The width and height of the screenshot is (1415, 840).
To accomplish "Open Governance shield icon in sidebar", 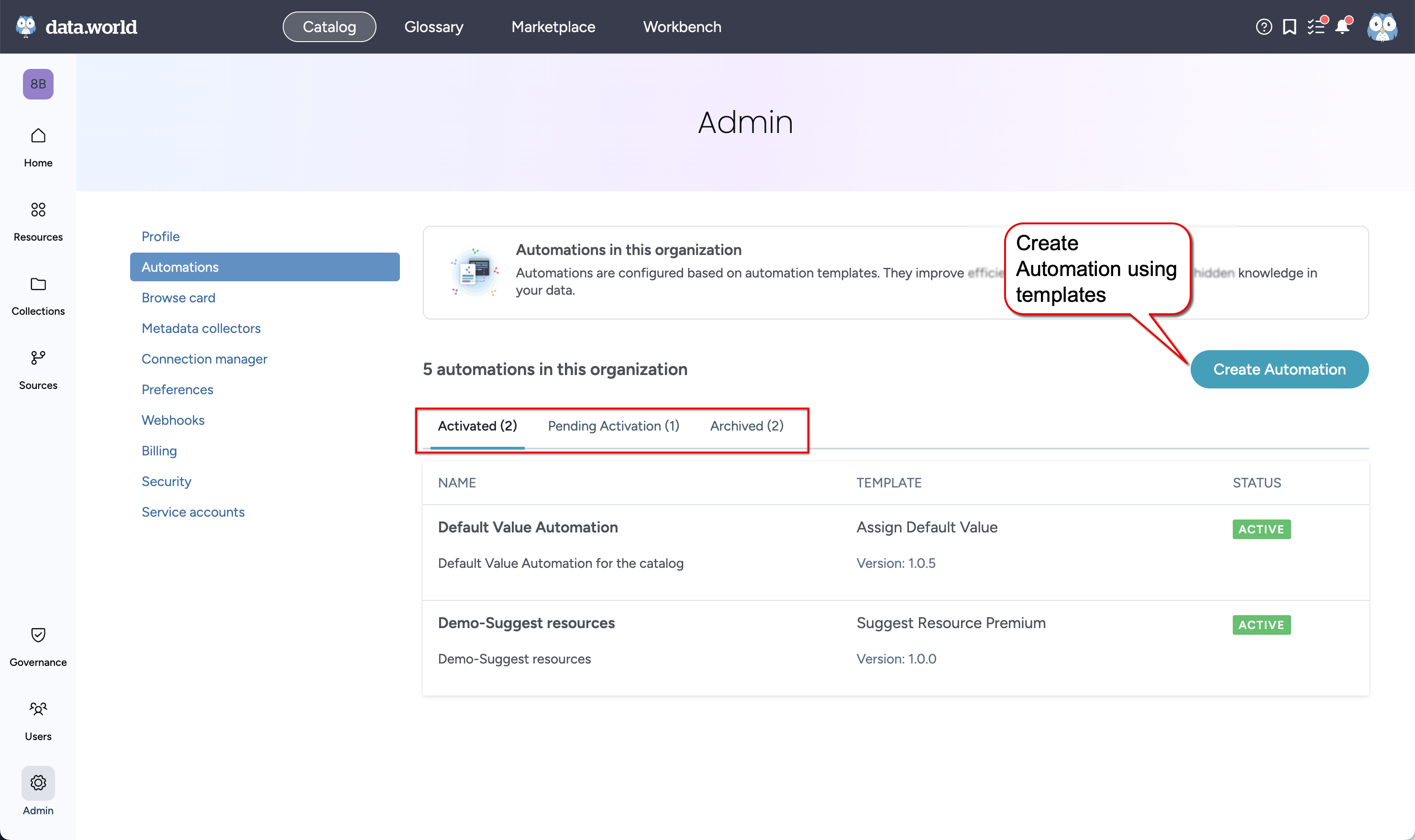I will [37, 635].
